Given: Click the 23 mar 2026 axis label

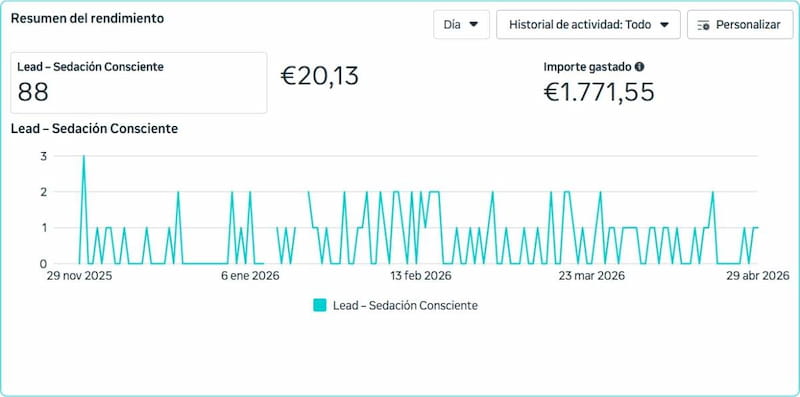Looking at the screenshot, I should point(591,276).
